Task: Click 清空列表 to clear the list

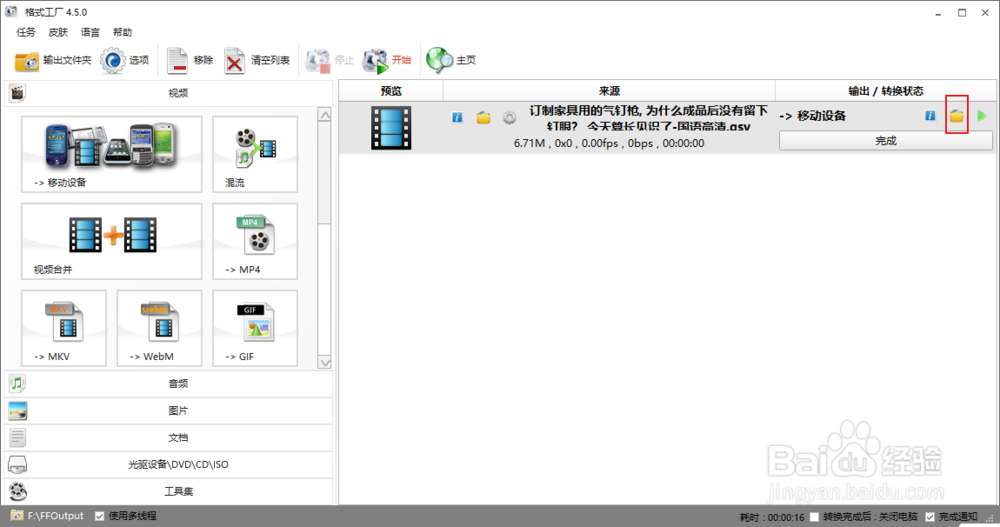Action: point(256,61)
